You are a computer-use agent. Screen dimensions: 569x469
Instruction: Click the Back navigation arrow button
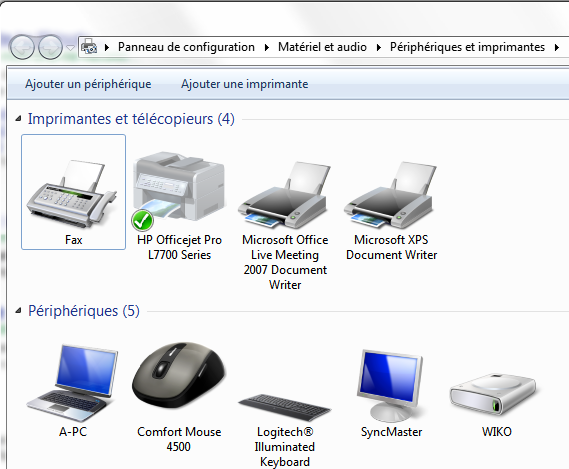[22, 47]
